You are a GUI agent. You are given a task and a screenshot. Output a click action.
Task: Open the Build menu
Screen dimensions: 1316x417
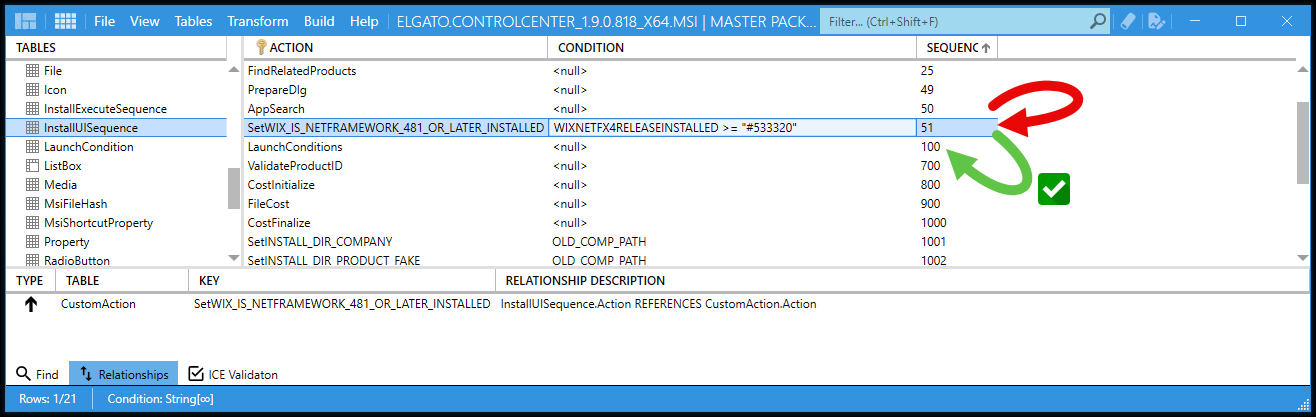[x=320, y=21]
